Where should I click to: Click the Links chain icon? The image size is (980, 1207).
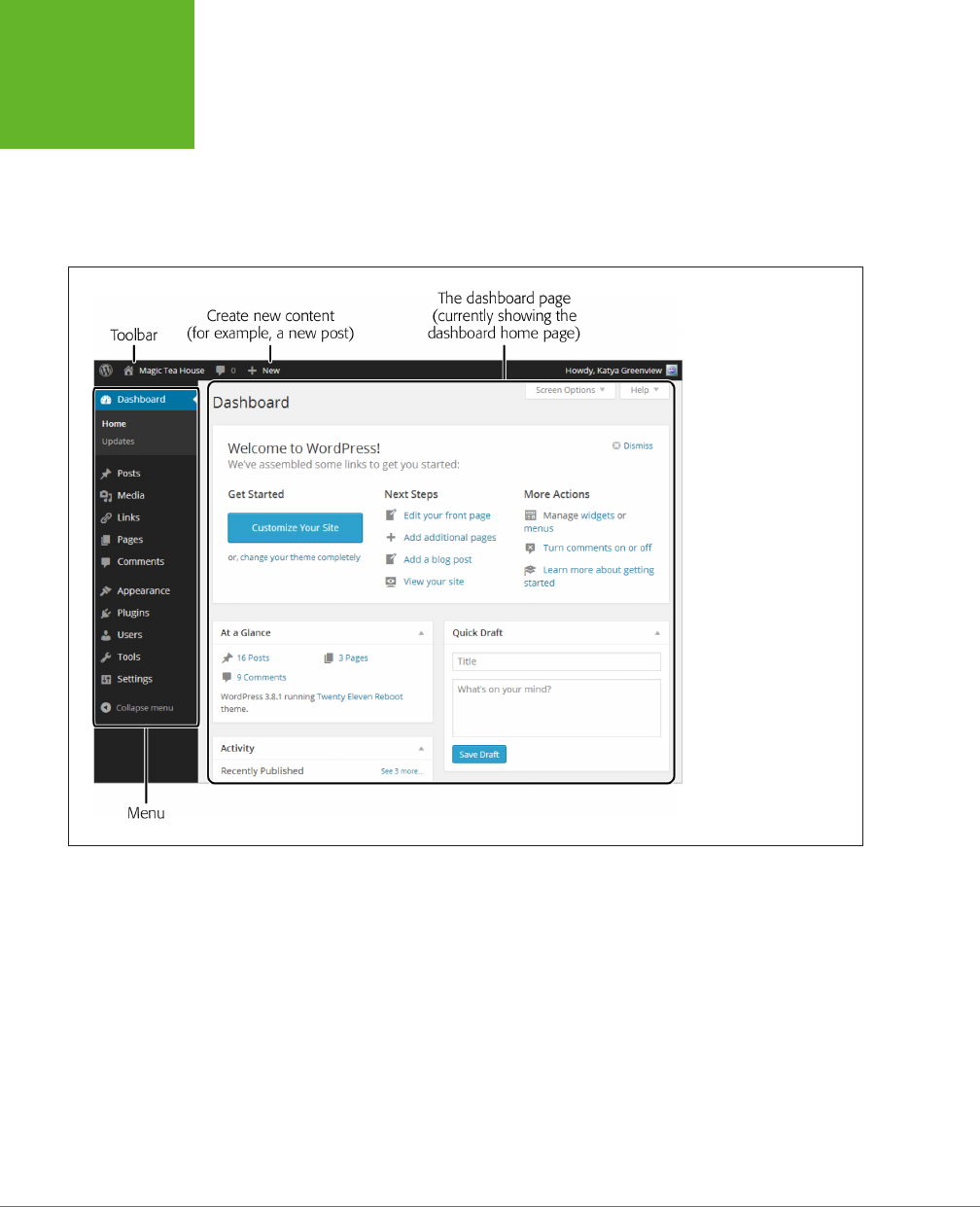tap(106, 518)
